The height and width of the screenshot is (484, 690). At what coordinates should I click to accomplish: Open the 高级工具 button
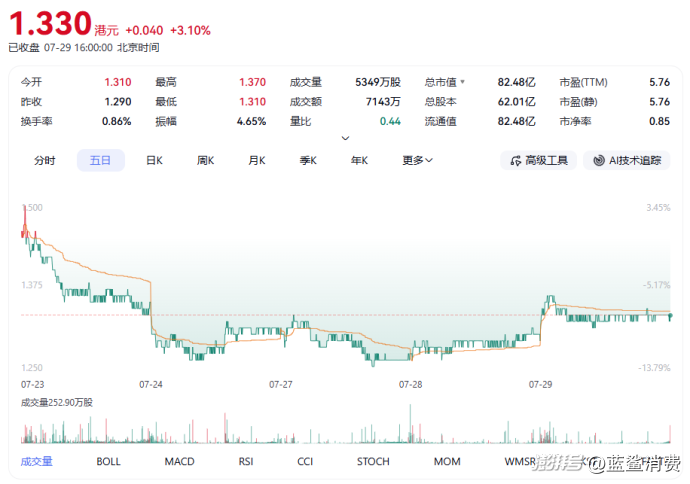[x=539, y=161]
